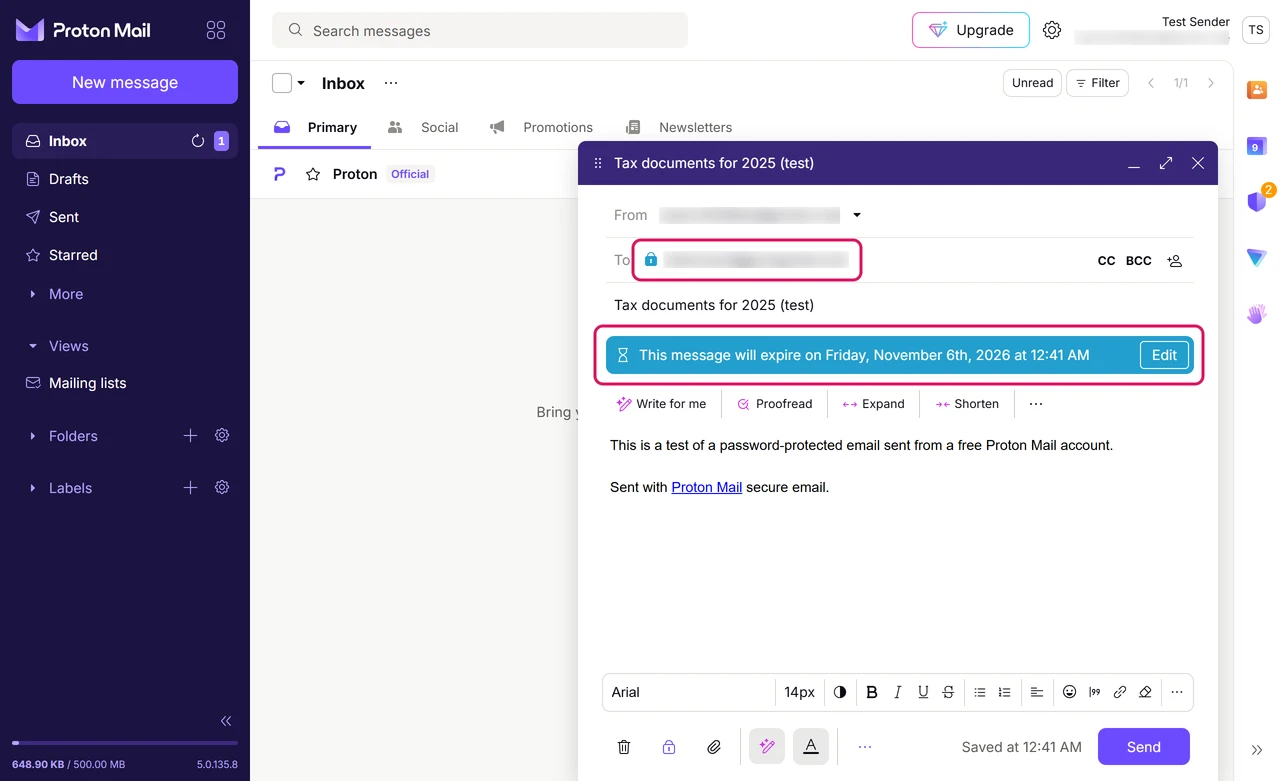Viewport: 1280px width, 781px height.
Task: Open the Drafts folder
Action: [x=125, y=179]
